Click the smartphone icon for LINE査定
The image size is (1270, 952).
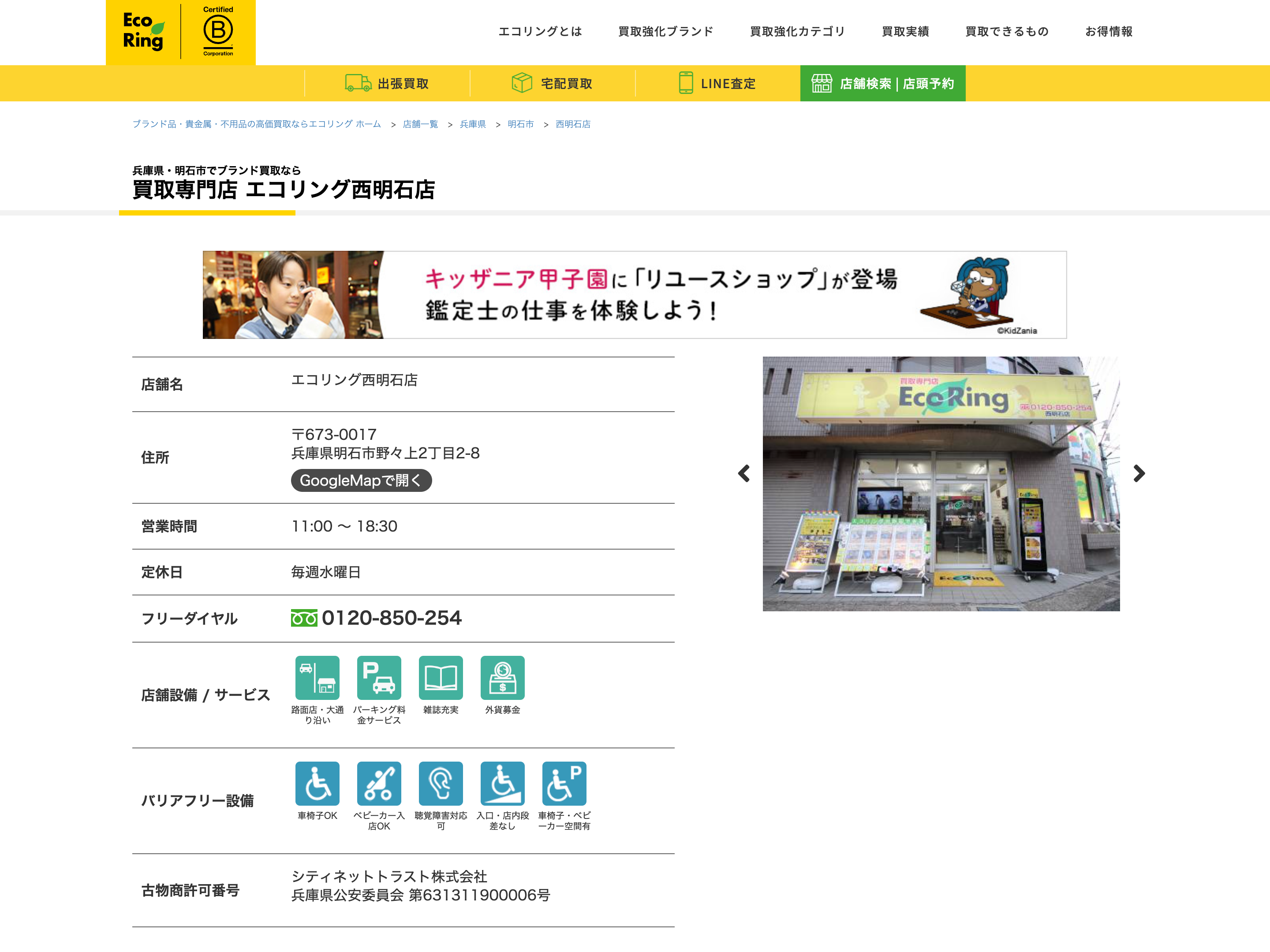click(686, 82)
